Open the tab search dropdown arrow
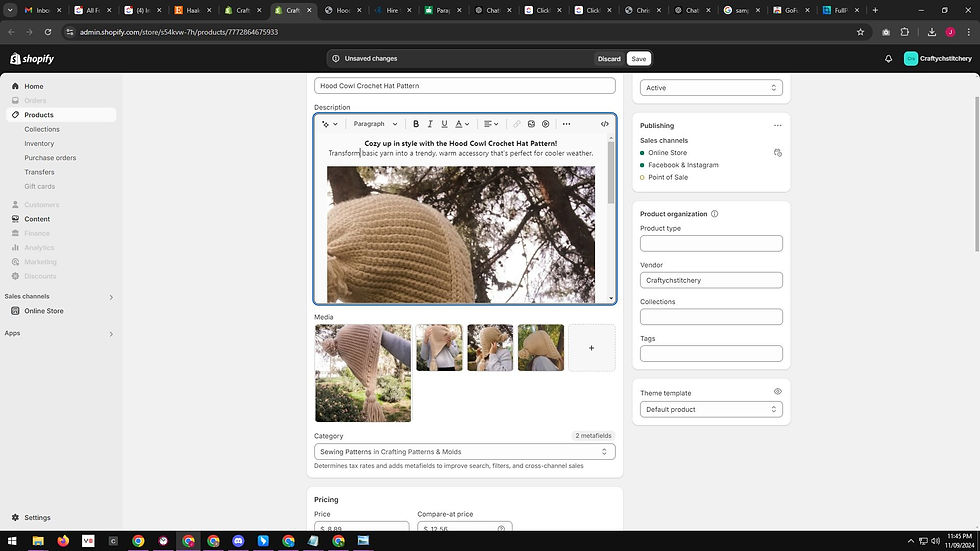980x551 pixels. click(10, 10)
